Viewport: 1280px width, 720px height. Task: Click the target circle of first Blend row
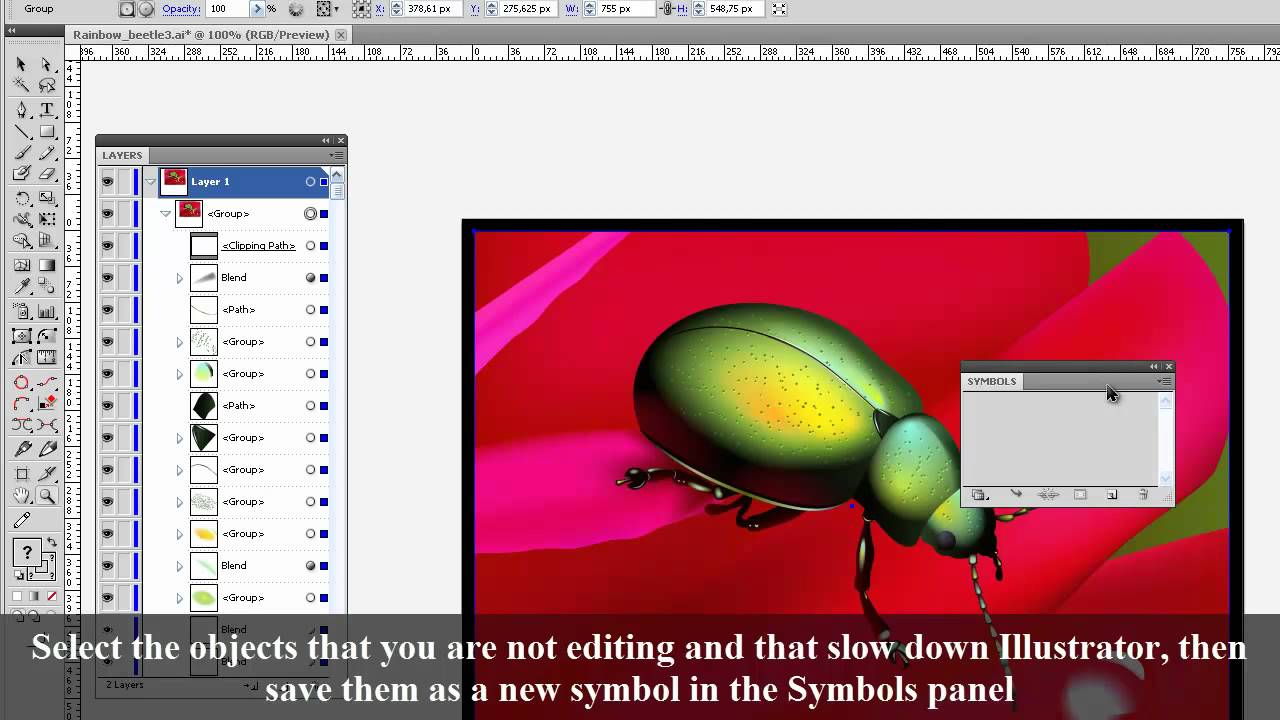(310, 278)
